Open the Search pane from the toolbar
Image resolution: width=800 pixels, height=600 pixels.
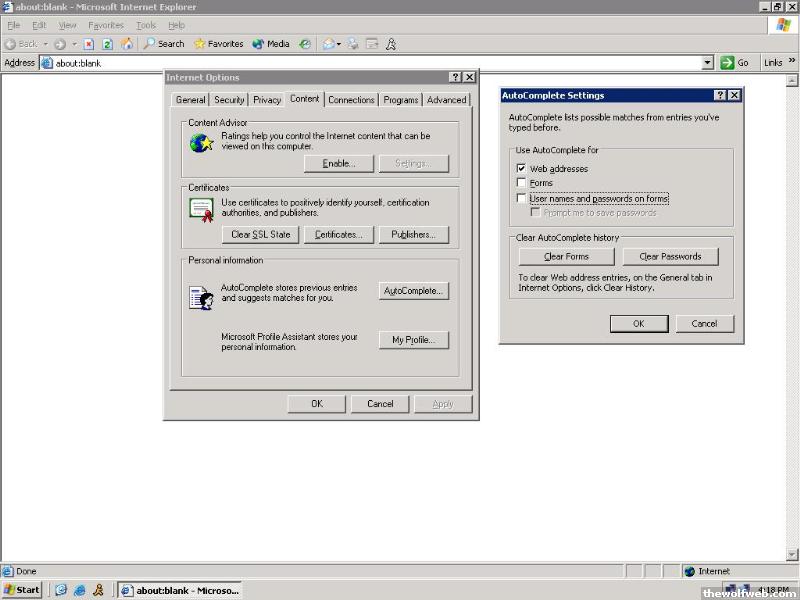click(x=164, y=44)
